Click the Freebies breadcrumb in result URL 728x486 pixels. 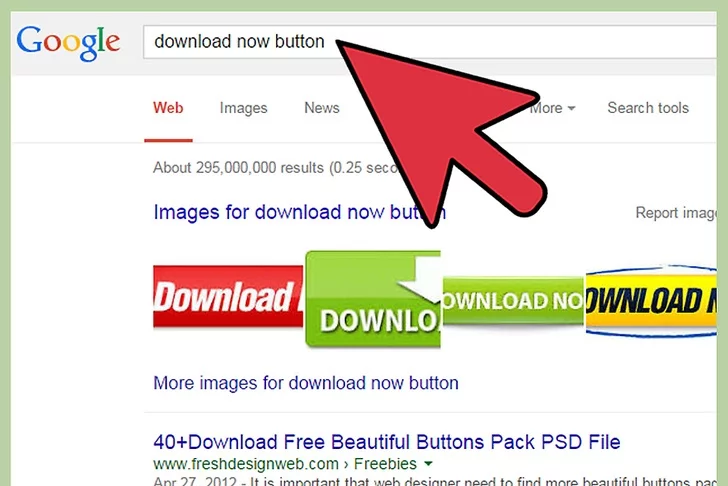387,465
